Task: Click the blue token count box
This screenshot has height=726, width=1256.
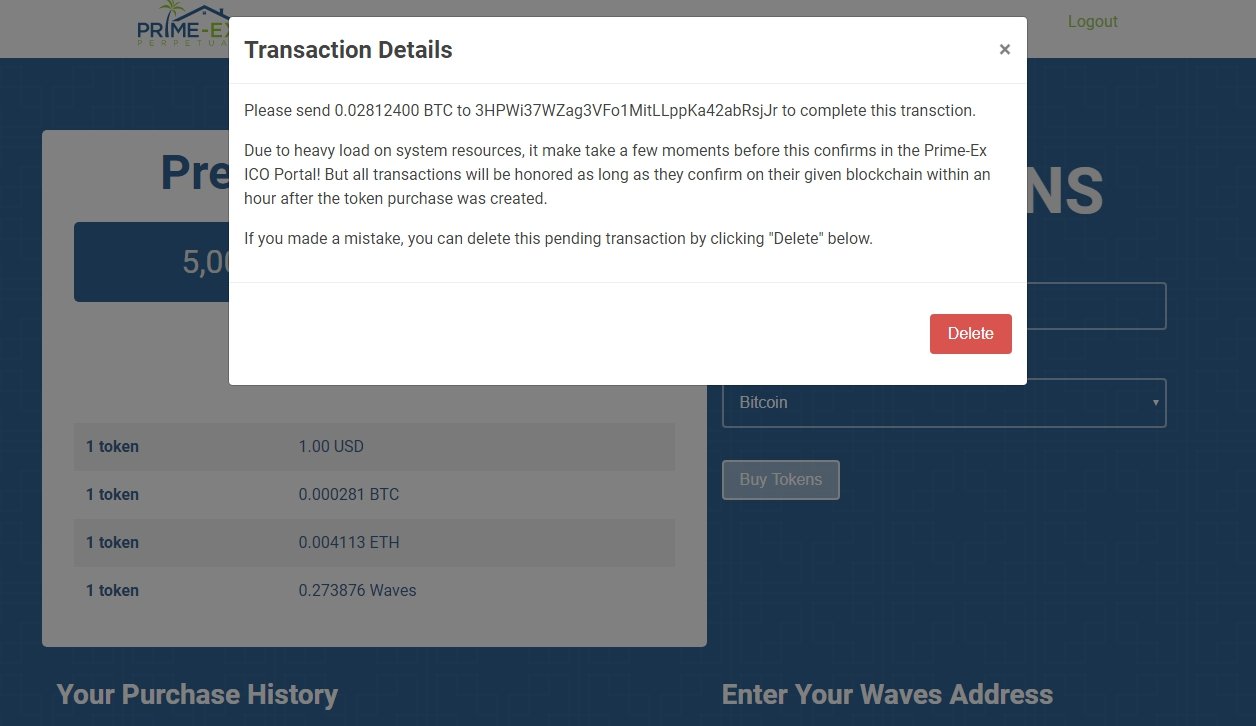Action: 150,262
